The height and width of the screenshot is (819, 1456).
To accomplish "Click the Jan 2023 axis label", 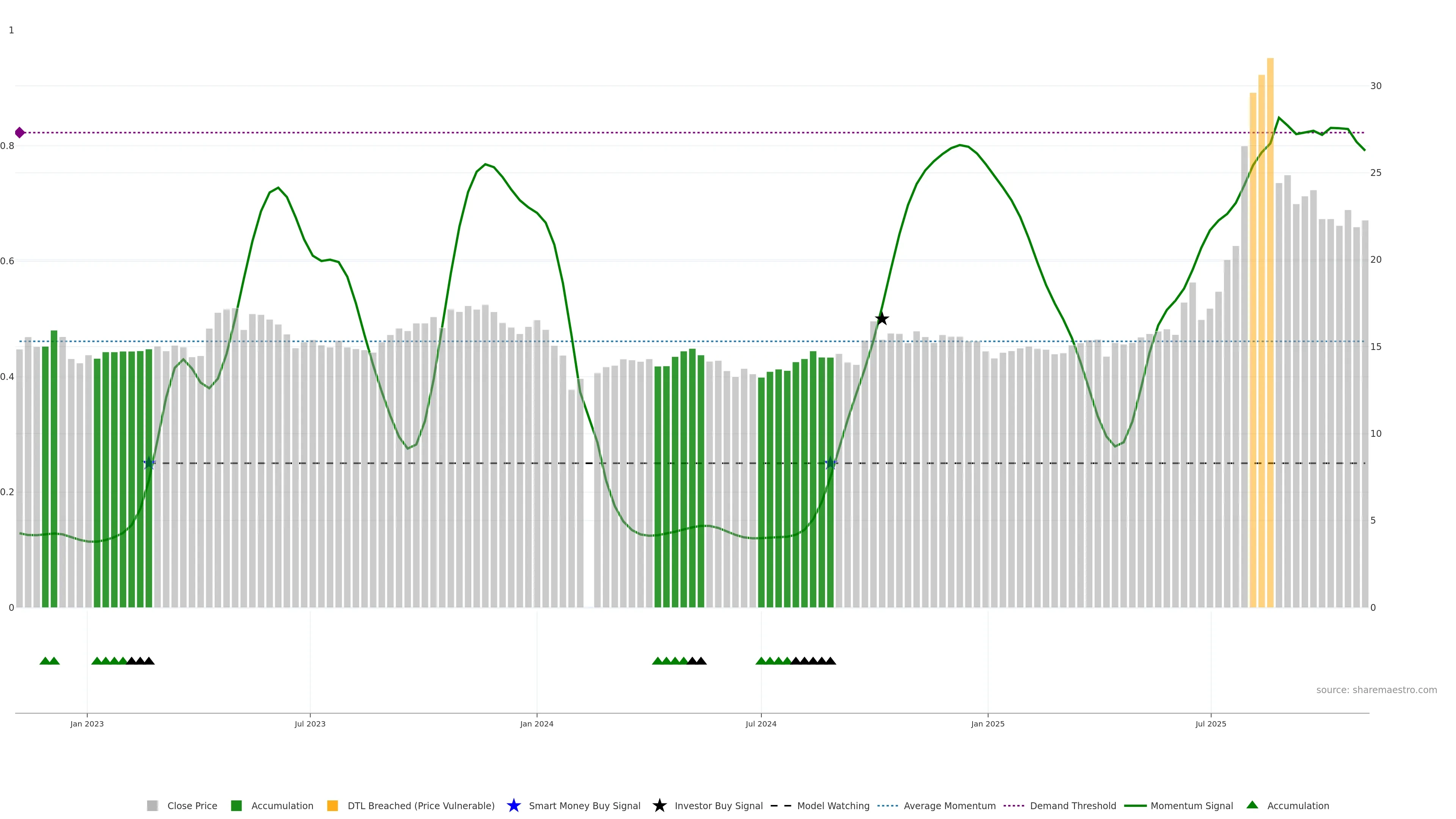I will tap(86, 723).
